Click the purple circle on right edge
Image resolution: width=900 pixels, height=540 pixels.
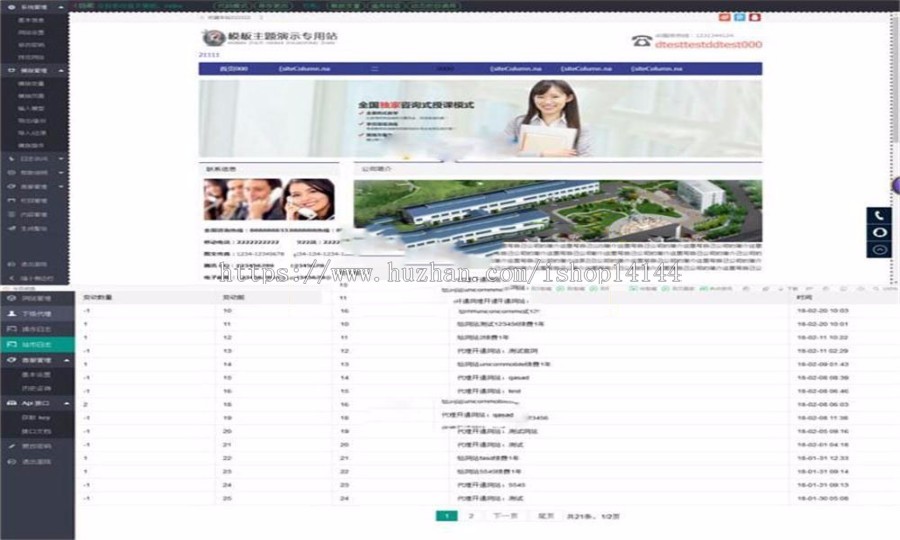pos(895,184)
